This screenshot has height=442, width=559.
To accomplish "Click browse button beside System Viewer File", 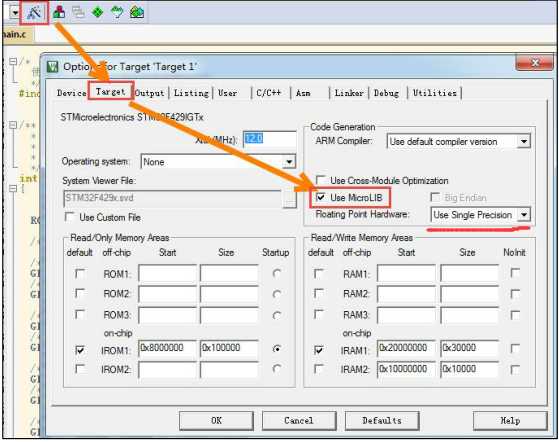I will click(x=289, y=199).
